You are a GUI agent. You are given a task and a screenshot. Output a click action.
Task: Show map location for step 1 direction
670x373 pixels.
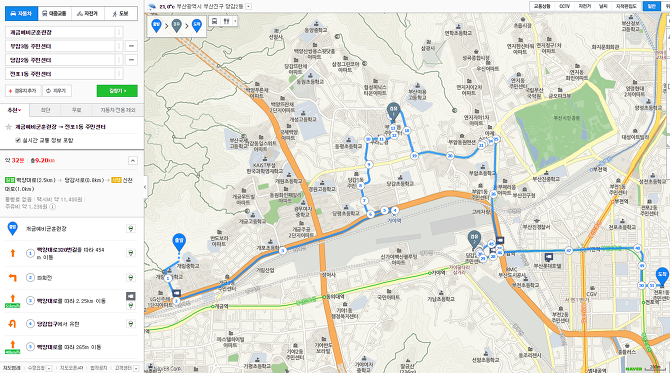(131, 253)
